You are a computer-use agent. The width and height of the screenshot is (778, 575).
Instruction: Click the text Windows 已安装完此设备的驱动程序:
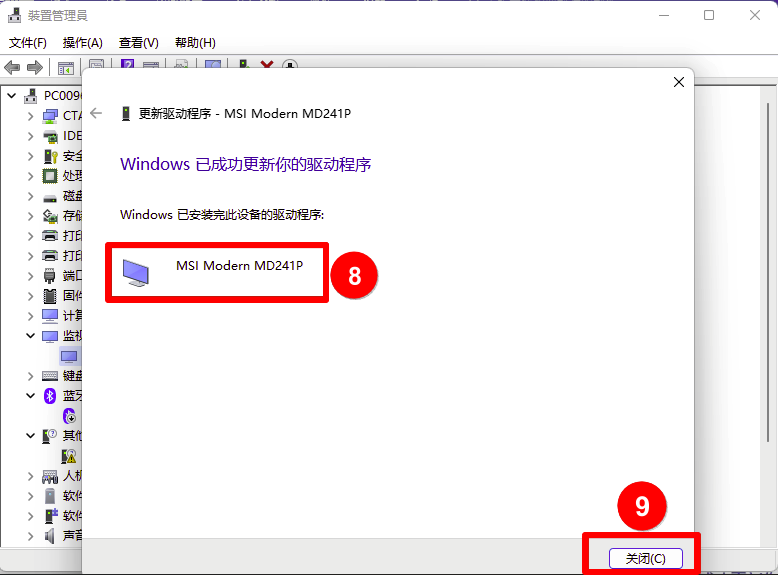pos(222,214)
